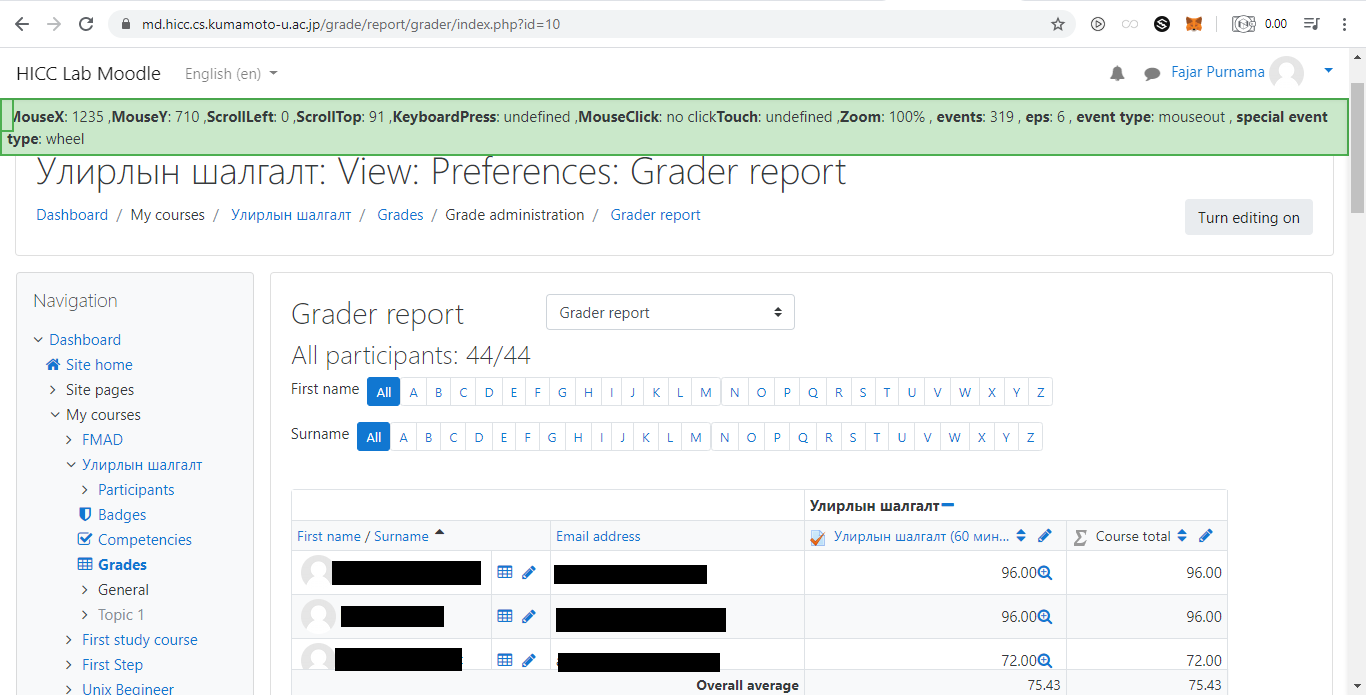
Task: Reload the page
Action: [86, 24]
